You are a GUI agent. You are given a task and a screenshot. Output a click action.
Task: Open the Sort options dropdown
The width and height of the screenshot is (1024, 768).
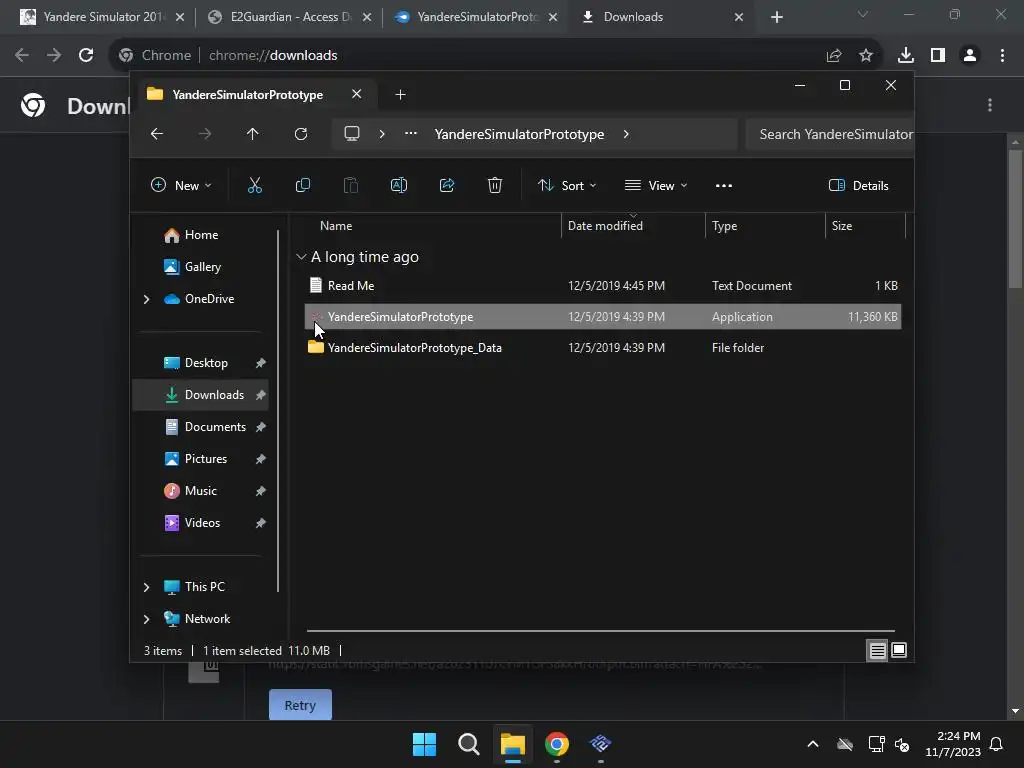[x=566, y=185]
